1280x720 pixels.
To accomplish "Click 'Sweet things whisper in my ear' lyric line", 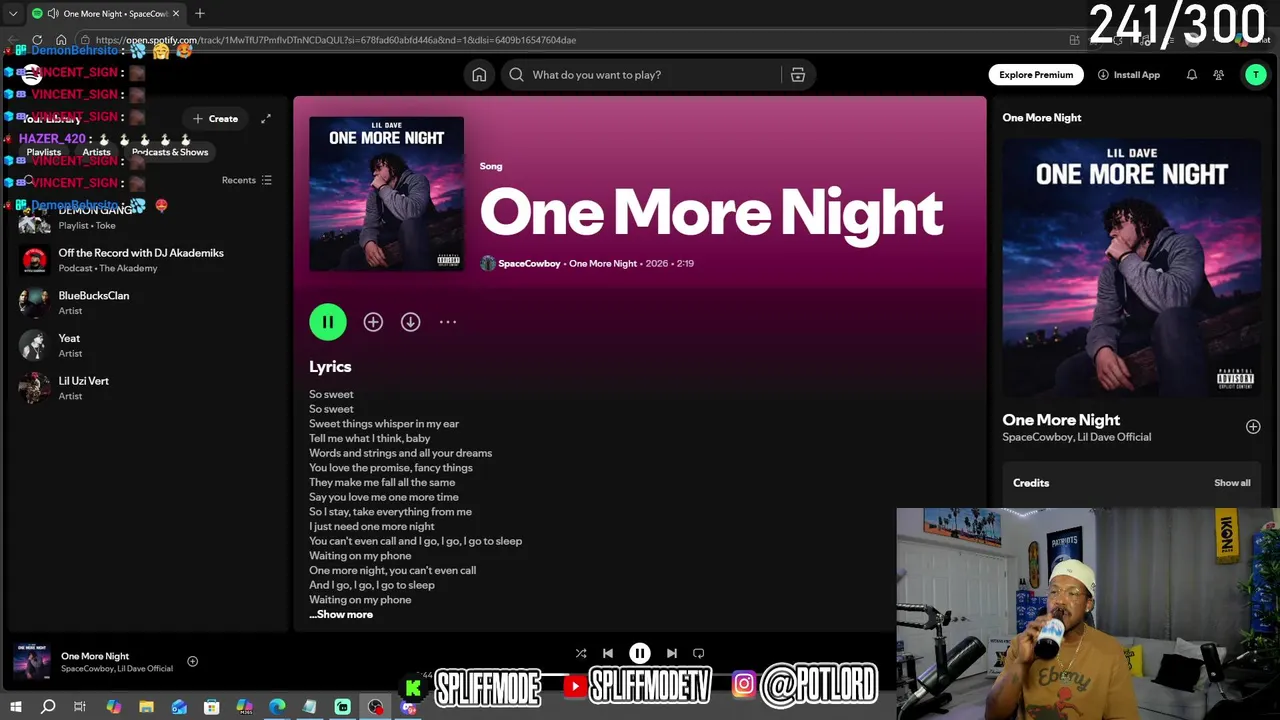I will 384,424.
